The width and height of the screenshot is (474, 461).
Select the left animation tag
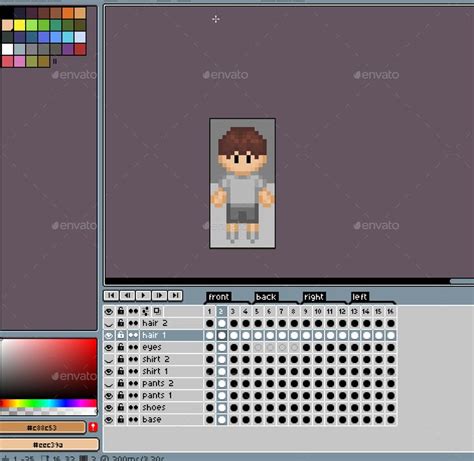pyautogui.click(x=360, y=297)
